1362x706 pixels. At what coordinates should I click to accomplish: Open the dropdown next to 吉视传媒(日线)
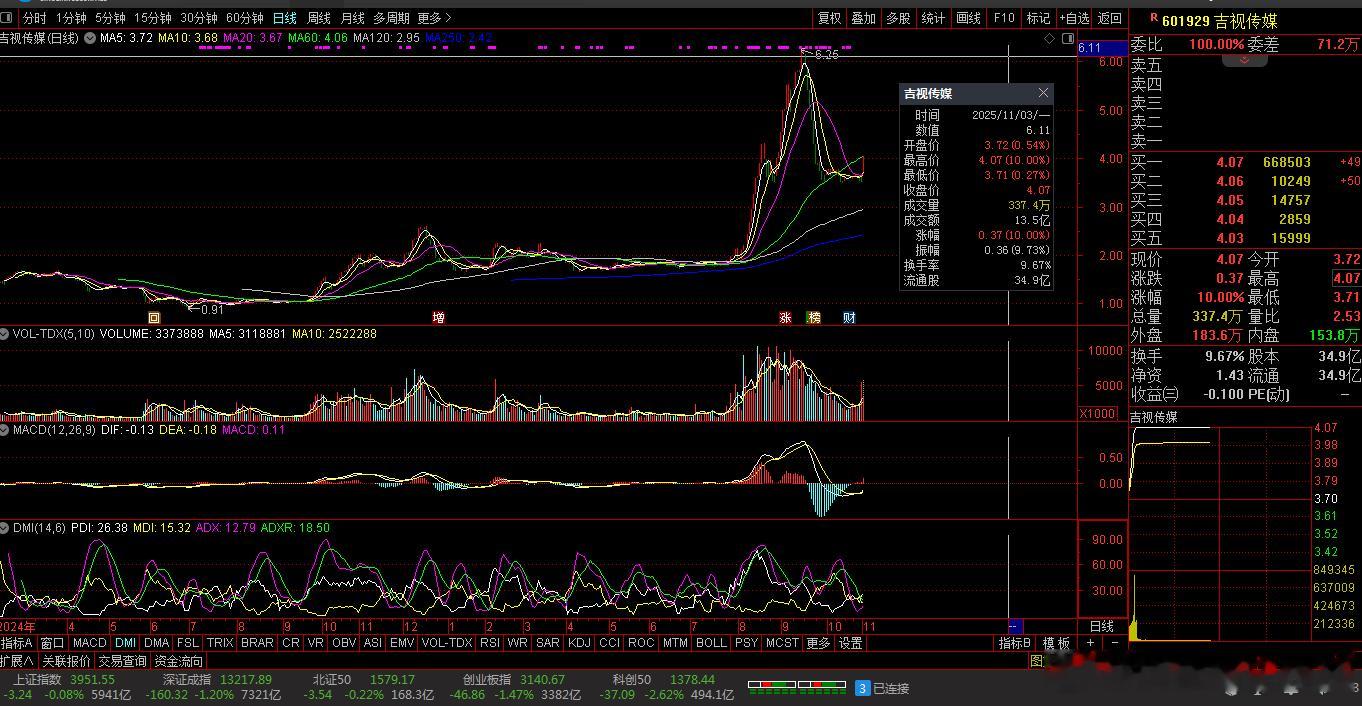(x=90, y=38)
